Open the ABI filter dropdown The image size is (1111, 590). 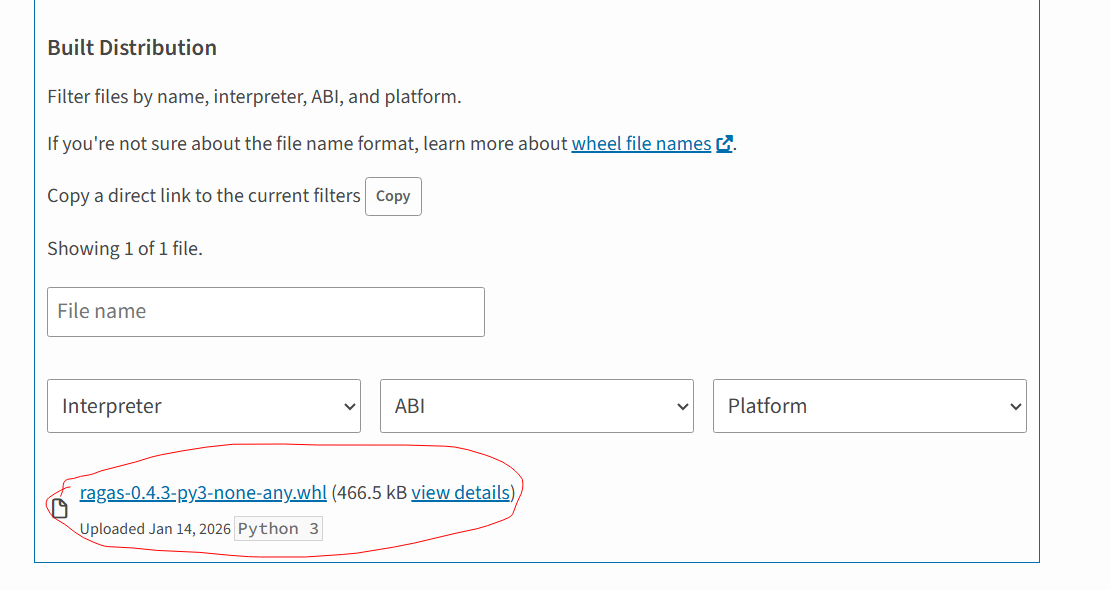pos(537,406)
